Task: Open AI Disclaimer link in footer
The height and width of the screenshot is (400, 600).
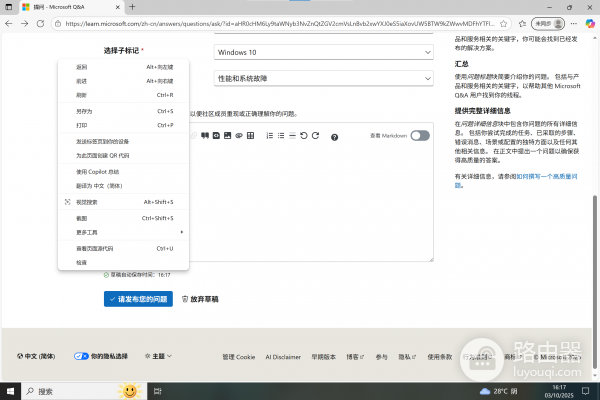Action: point(283,357)
